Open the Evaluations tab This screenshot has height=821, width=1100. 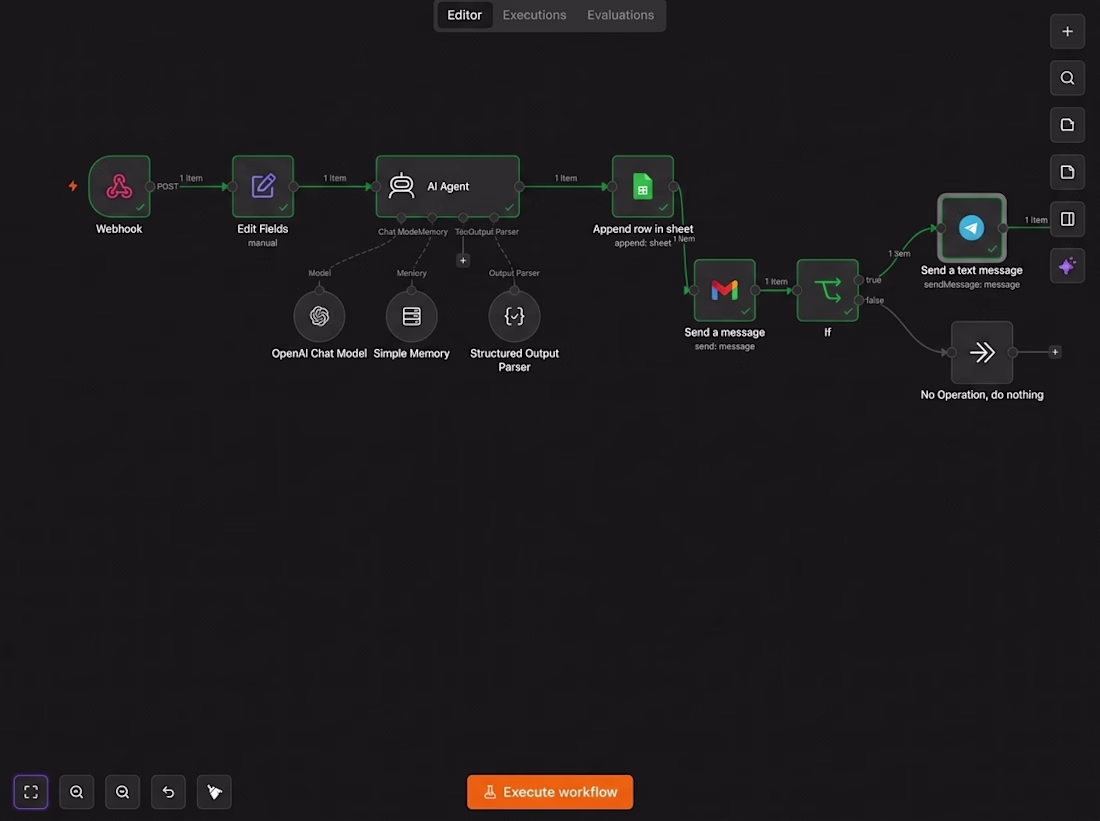click(620, 15)
